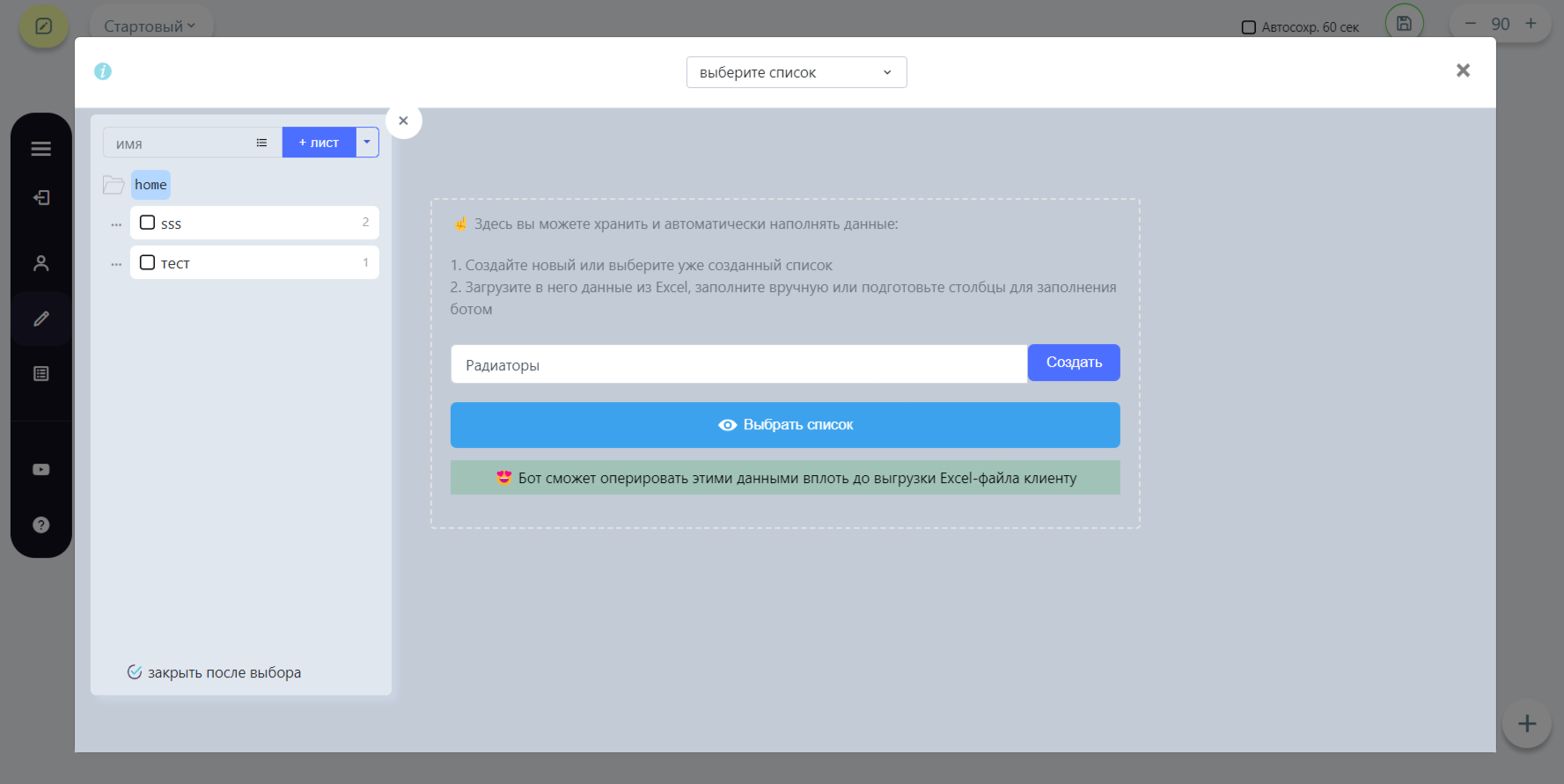
Task: Select the home folder in the tree
Action: click(151, 185)
